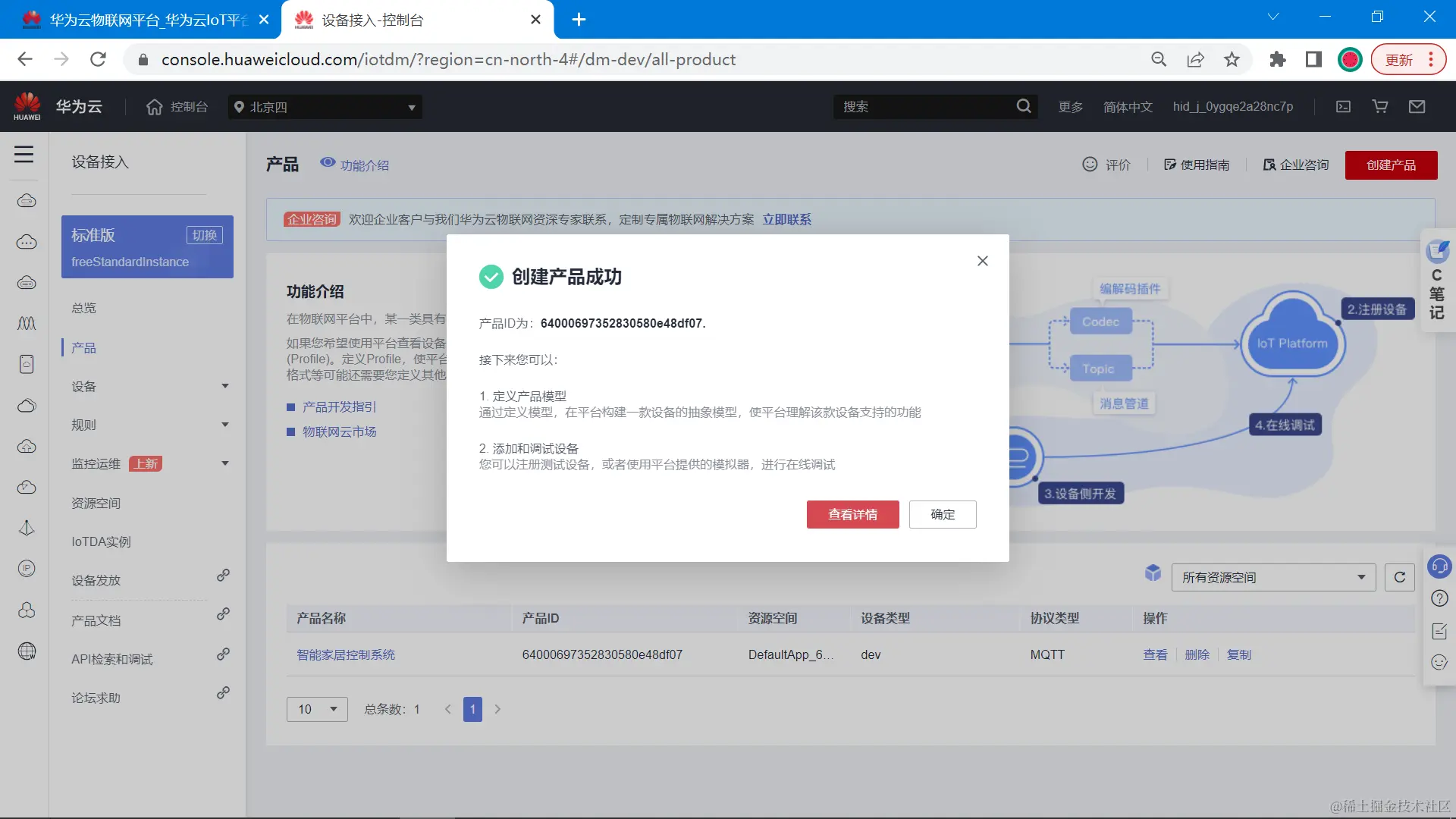
Task: Click the 产品文档 external link icon
Action: (x=223, y=613)
